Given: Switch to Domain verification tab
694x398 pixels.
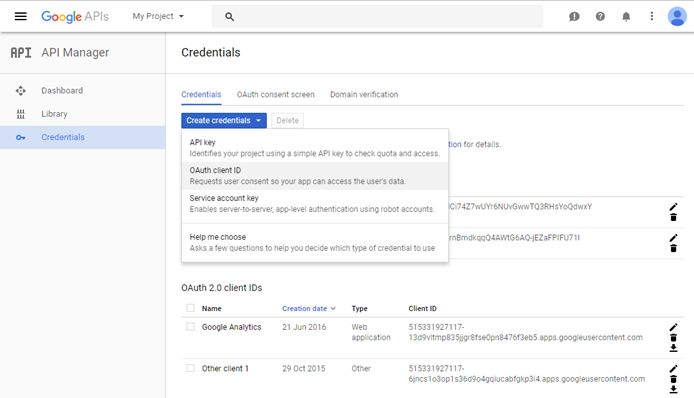Looking at the screenshot, I should tap(364, 94).
